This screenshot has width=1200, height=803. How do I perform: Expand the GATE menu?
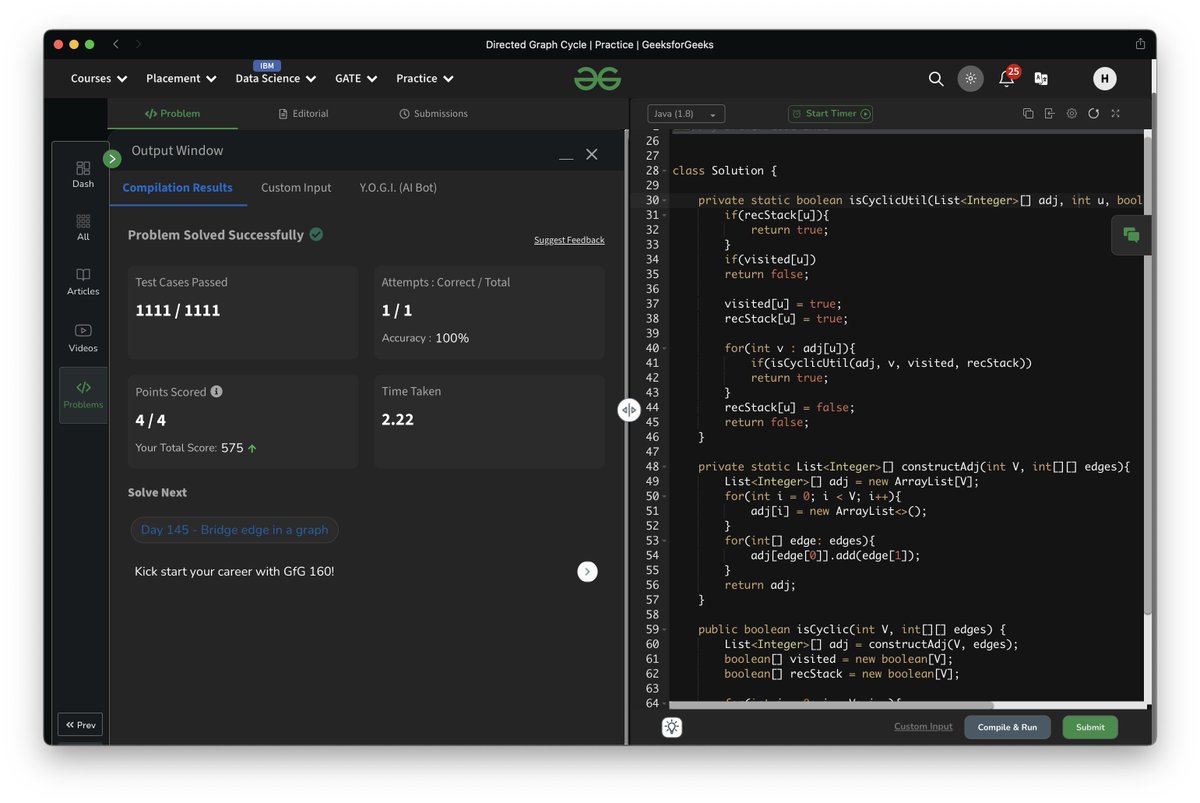356,78
